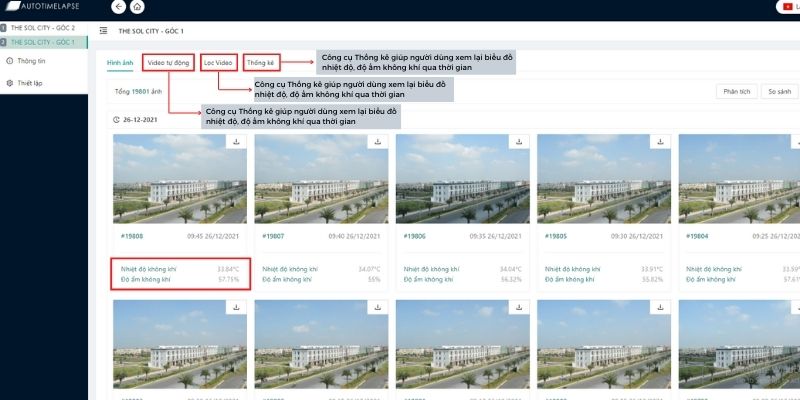Screen dimensions: 800x400
Task: Click timestamp 09:45 26/12/2021
Action: tap(213, 236)
